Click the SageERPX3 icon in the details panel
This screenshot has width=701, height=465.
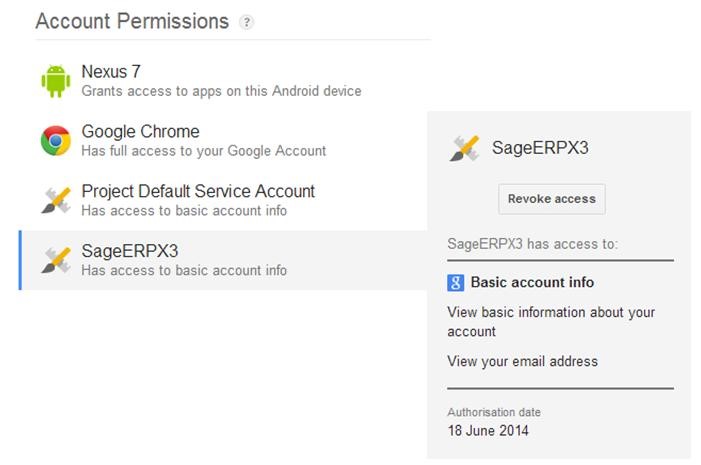pyautogui.click(x=464, y=148)
